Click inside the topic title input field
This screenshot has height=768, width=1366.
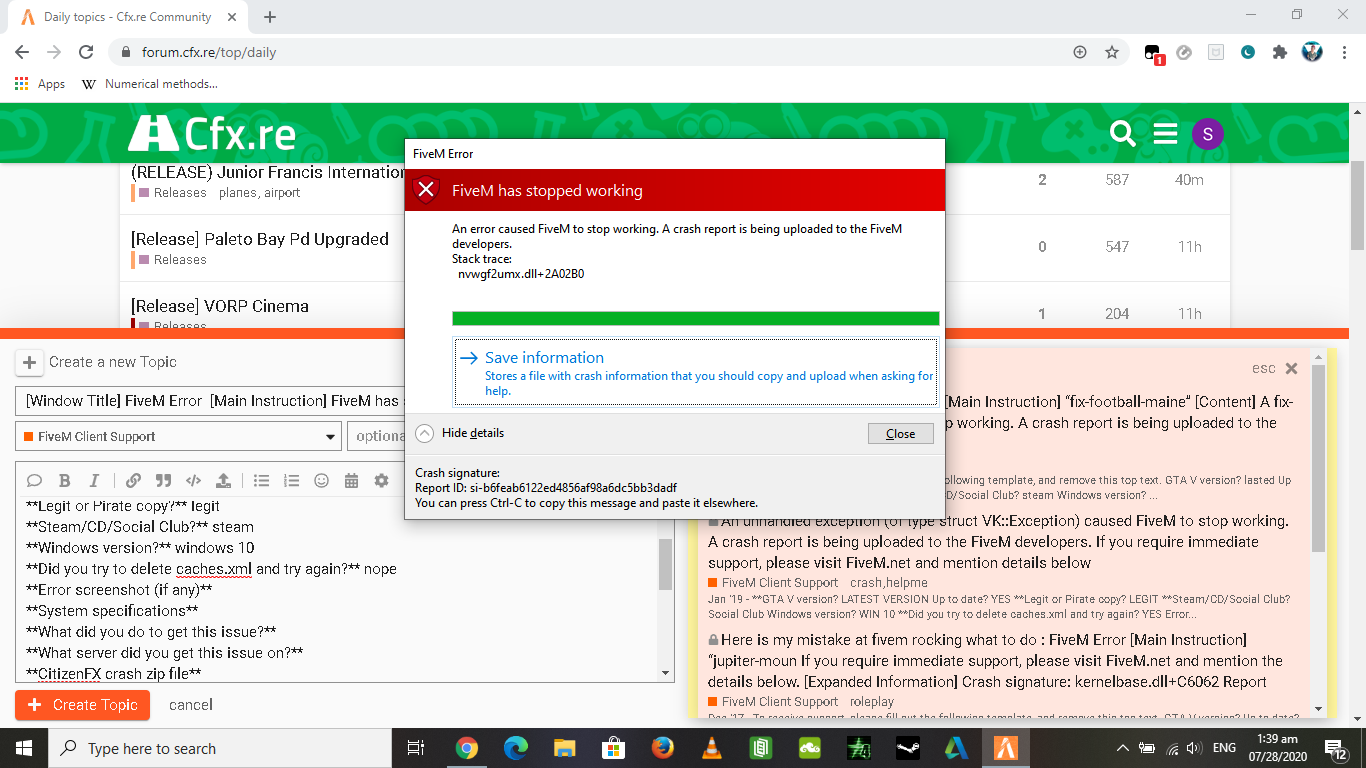(200, 401)
